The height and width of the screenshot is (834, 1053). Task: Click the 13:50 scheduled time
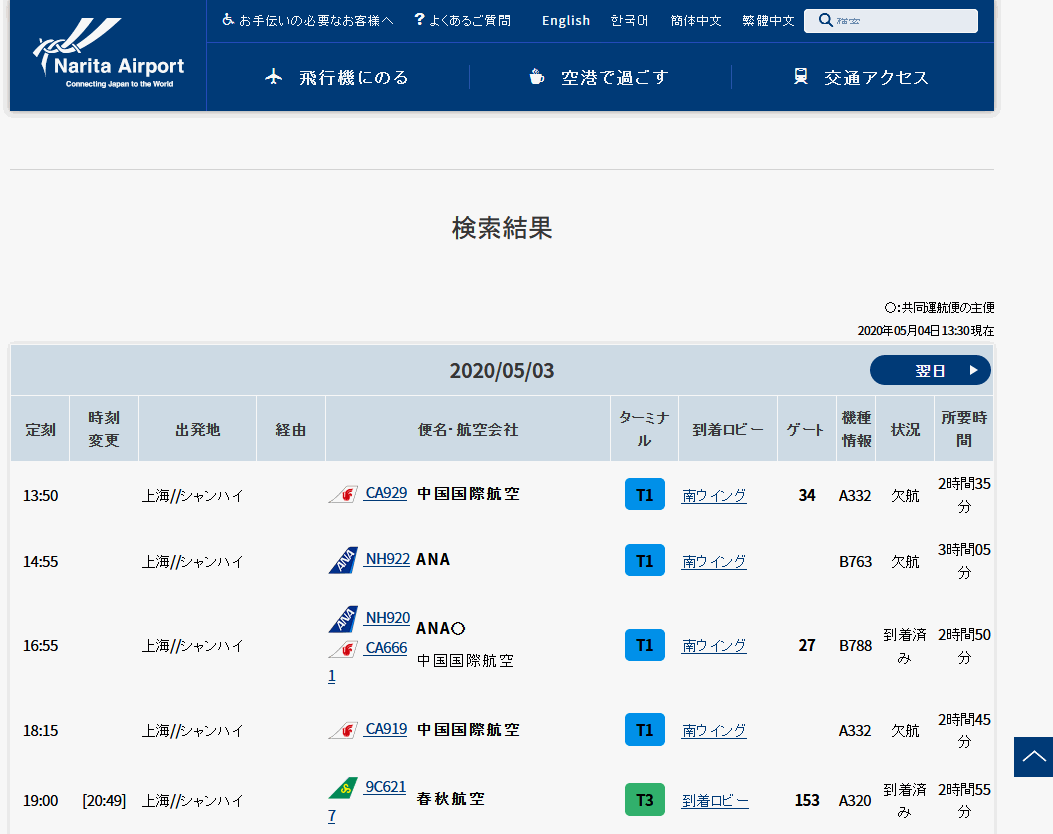tap(40, 496)
